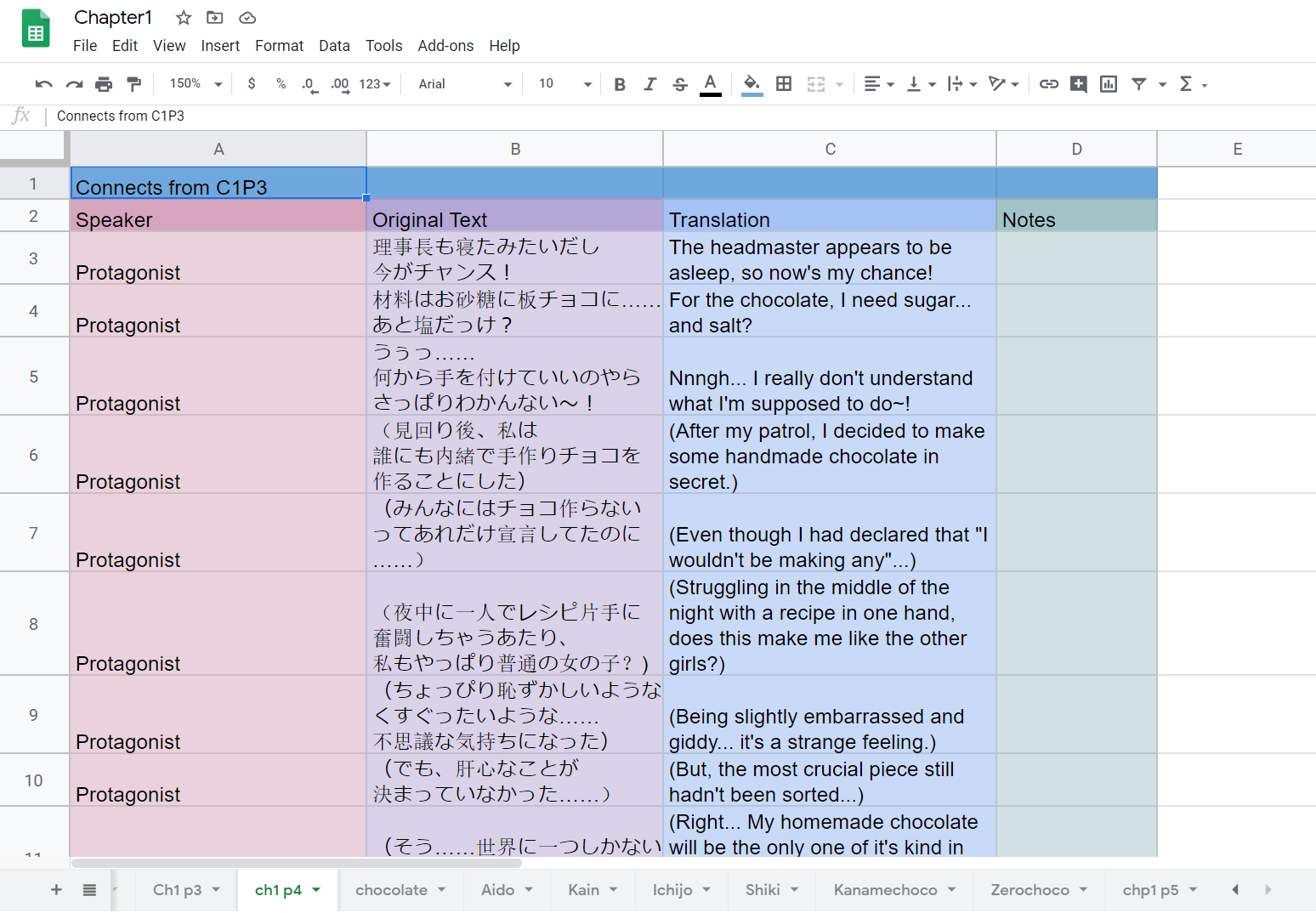Click the horizontal scrollbar
The width and height of the screenshot is (1316, 913).
[x=297, y=863]
